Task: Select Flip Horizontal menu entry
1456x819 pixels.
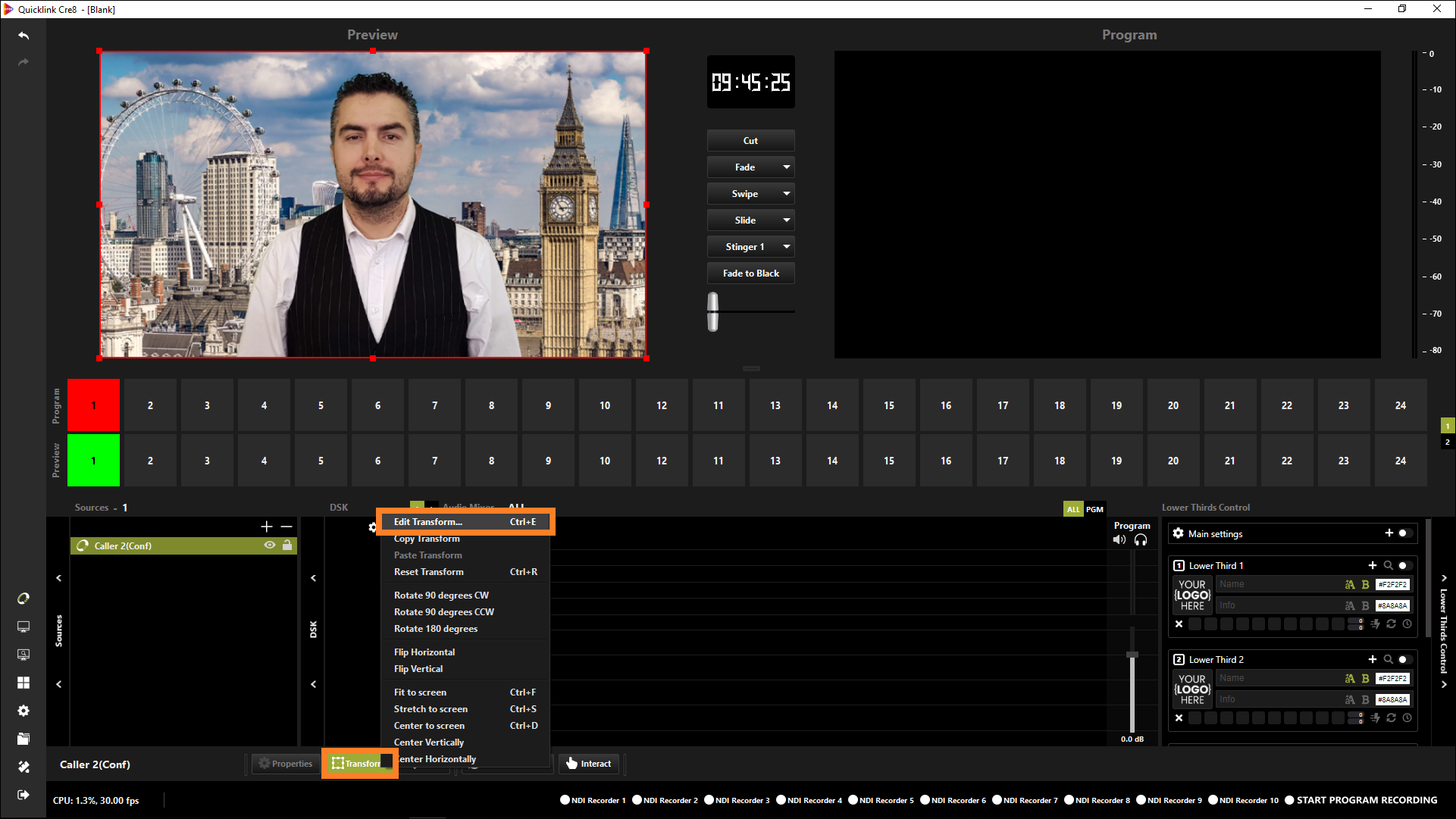Action: (x=424, y=652)
